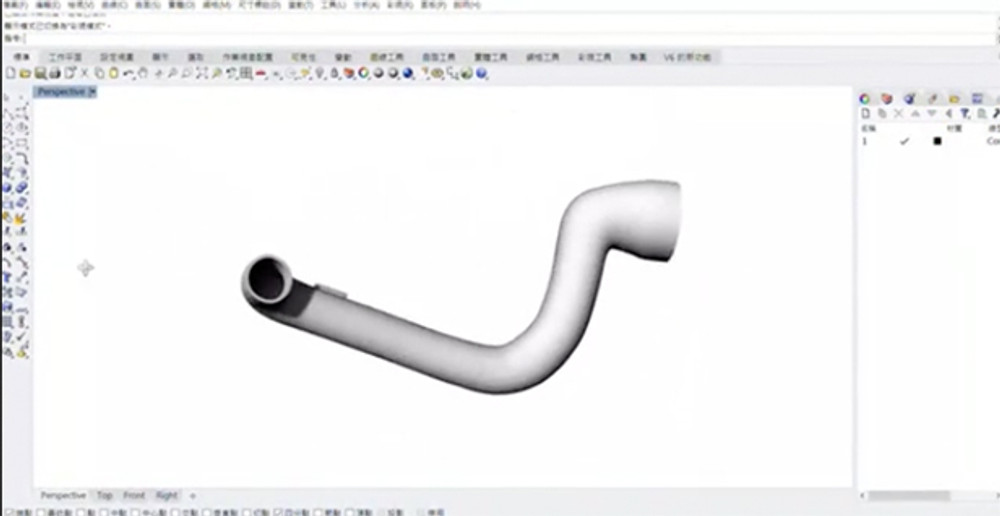The image size is (1000, 516).
Task: Toggle the 中心點 osnap checkbox
Action: click(136, 512)
